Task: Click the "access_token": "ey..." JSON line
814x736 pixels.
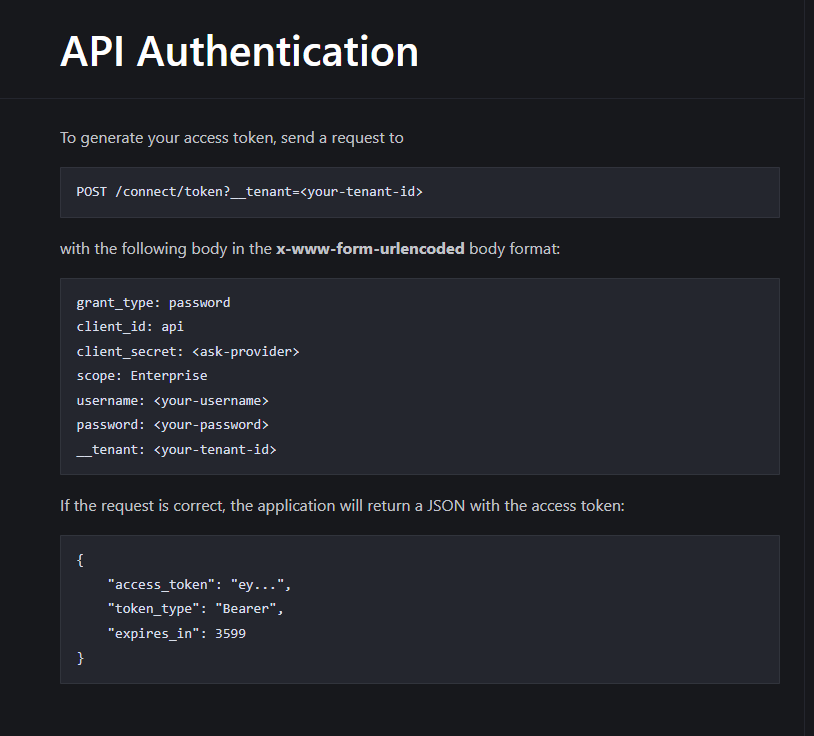Action: [199, 584]
